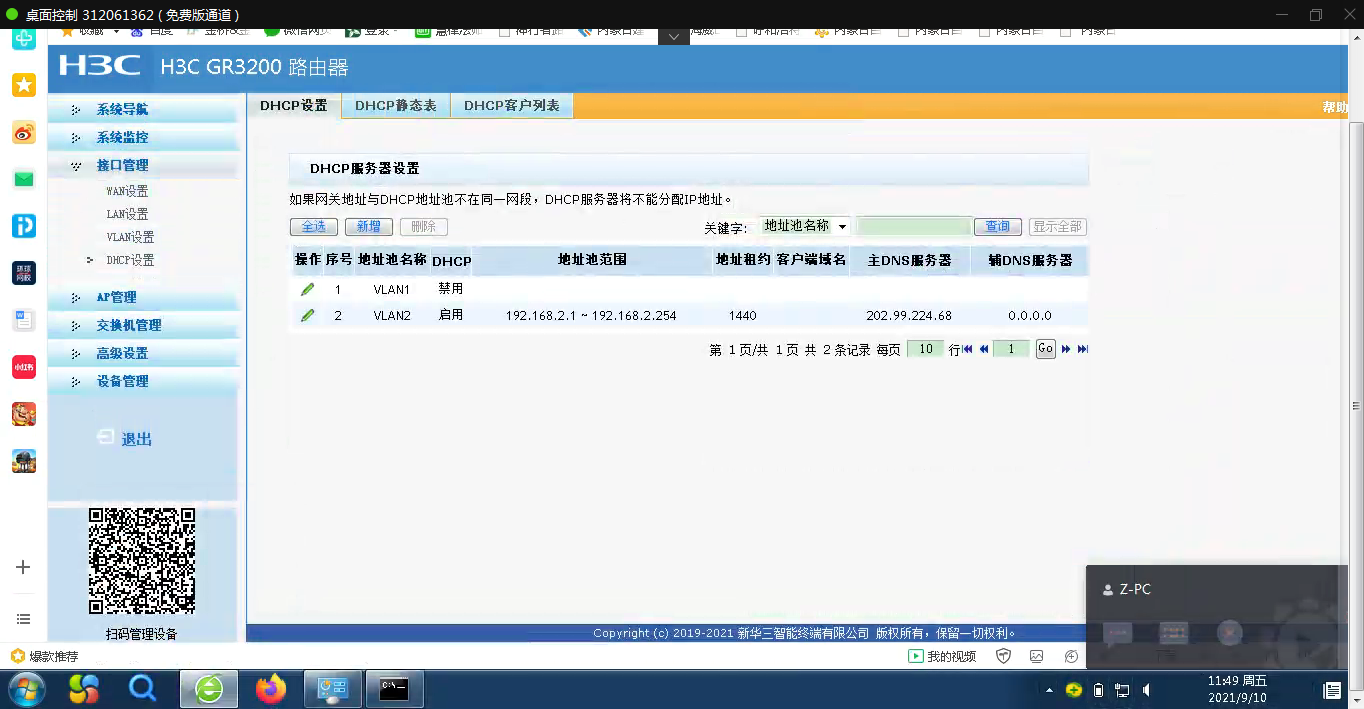Click the 新增 button
1364x709 pixels.
[x=369, y=227]
